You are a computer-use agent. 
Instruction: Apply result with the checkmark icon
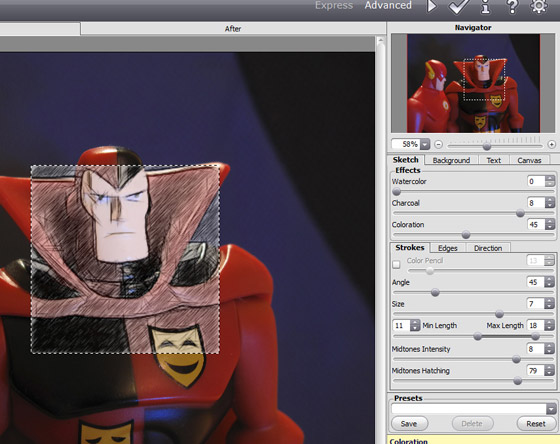pos(459,6)
